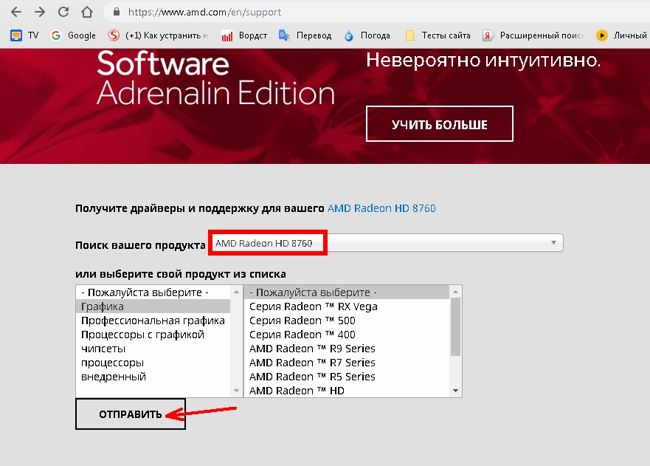This screenshot has width=650, height=466.
Task: Reload the page with the refresh icon
Action: click(x=63, y=12)
